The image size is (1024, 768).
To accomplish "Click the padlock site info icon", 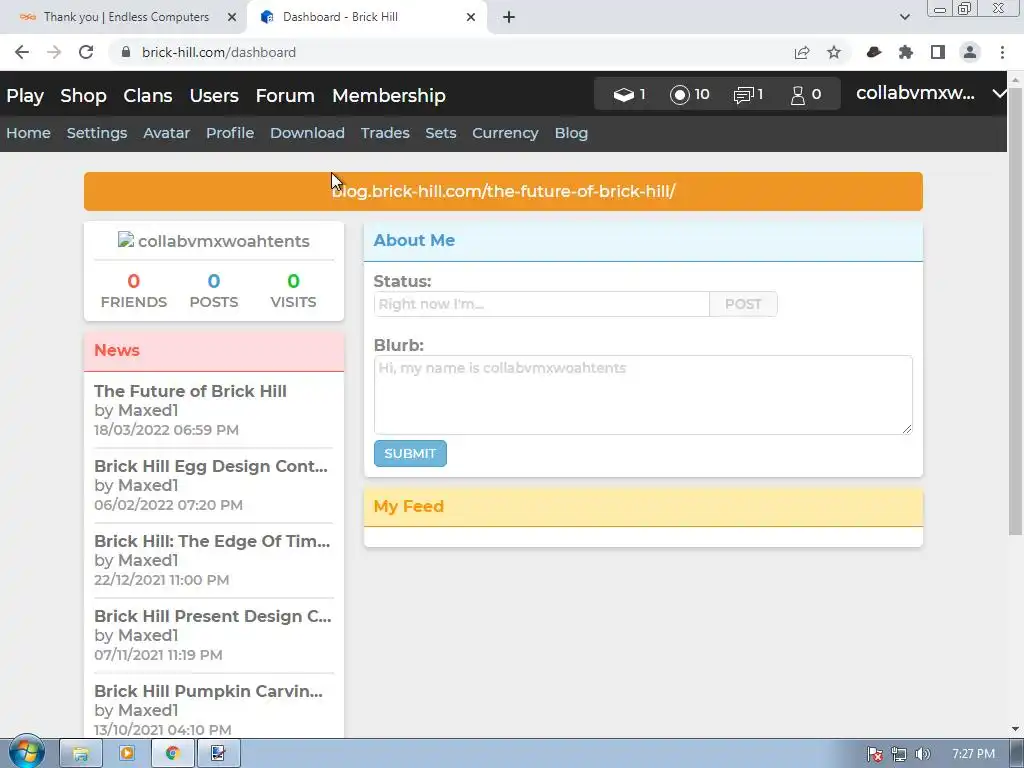I will pos(126,52).
